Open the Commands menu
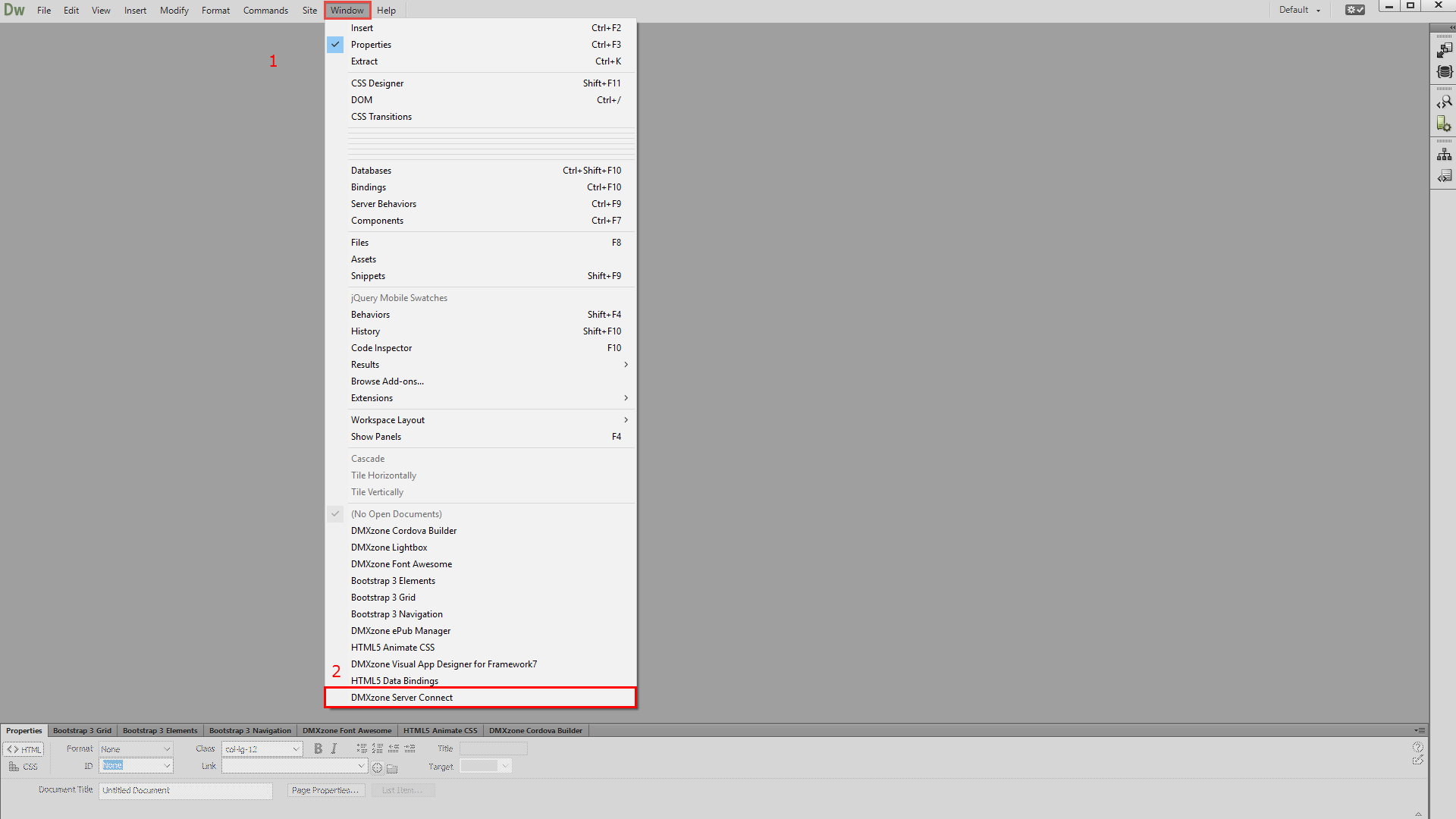 click(265, 10)
